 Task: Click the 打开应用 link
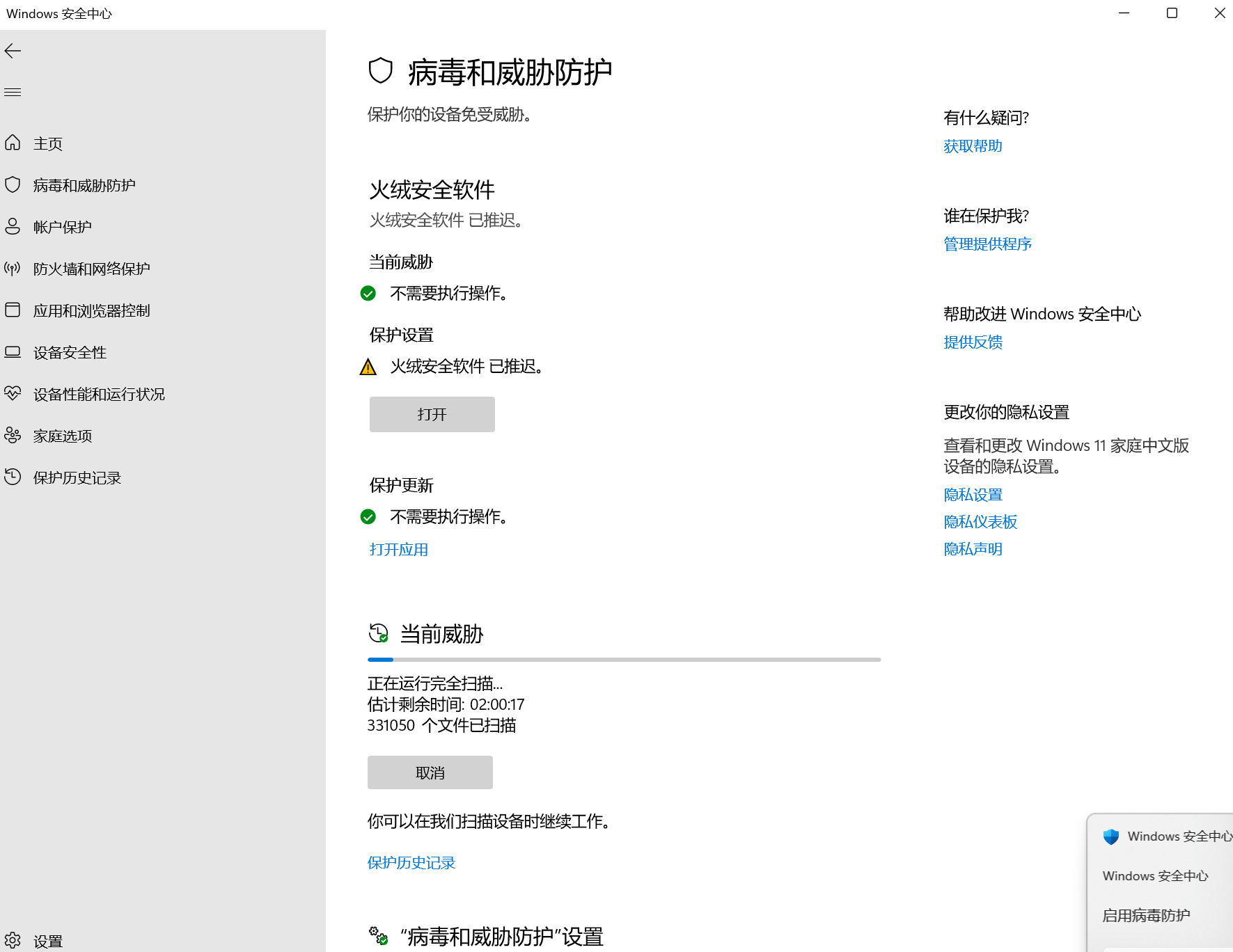pyautogui.click(x=399, y=549)
